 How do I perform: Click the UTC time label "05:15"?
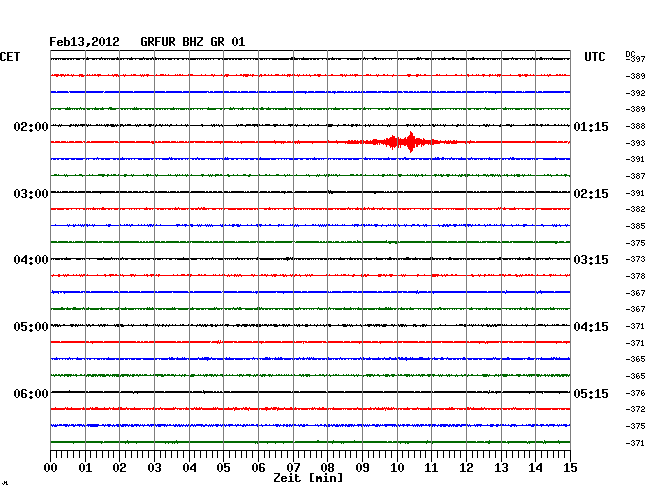click(591, 393)
